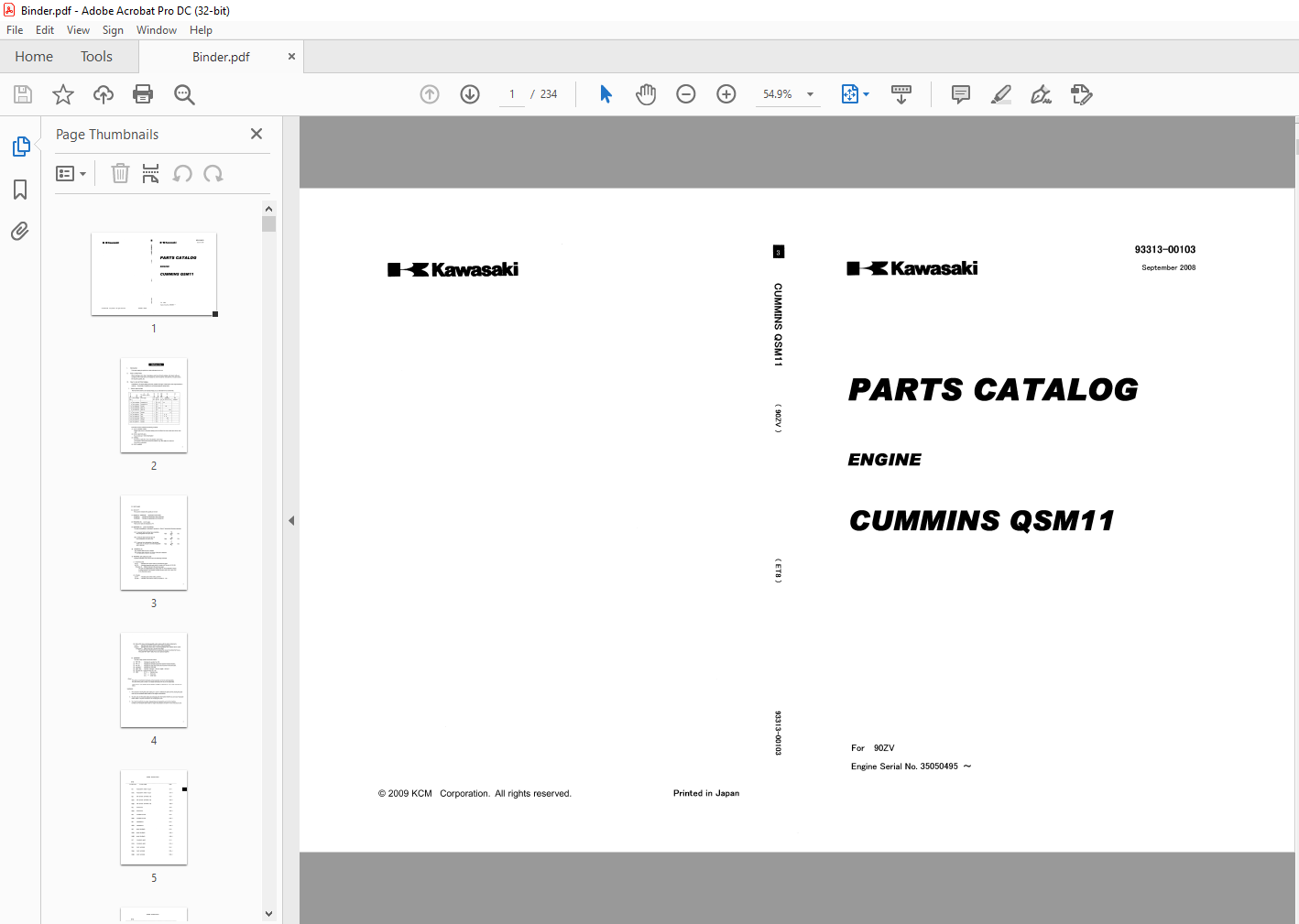
Task: Open thumbnail options dropdown menu
Action: click(71, 173)
